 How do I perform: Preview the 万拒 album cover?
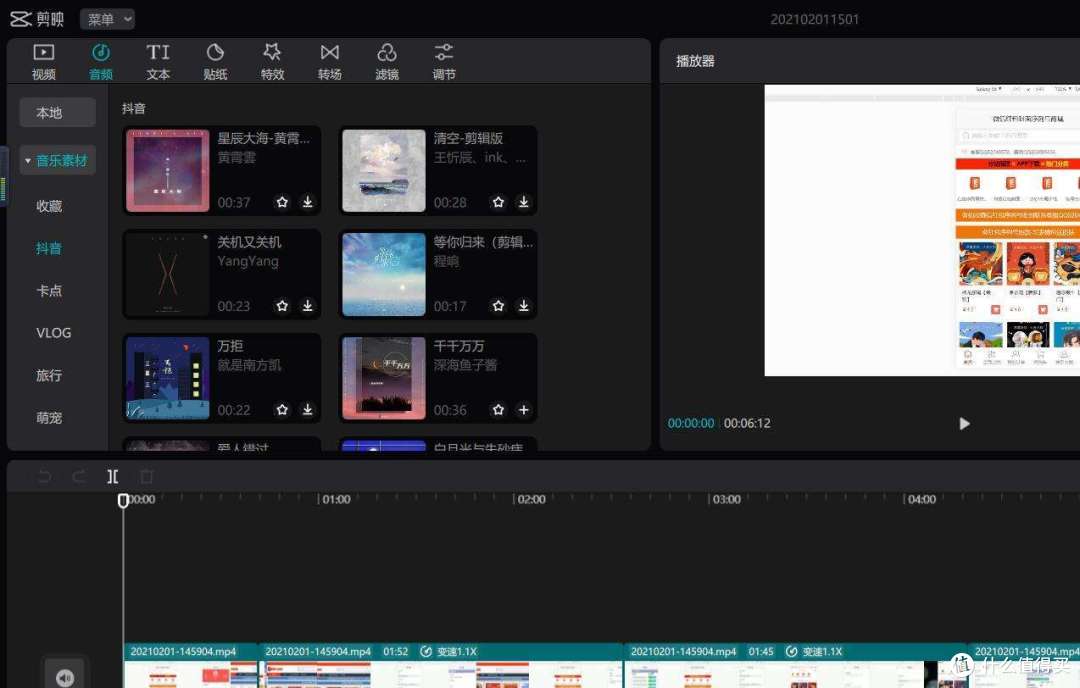click(167, 377)
